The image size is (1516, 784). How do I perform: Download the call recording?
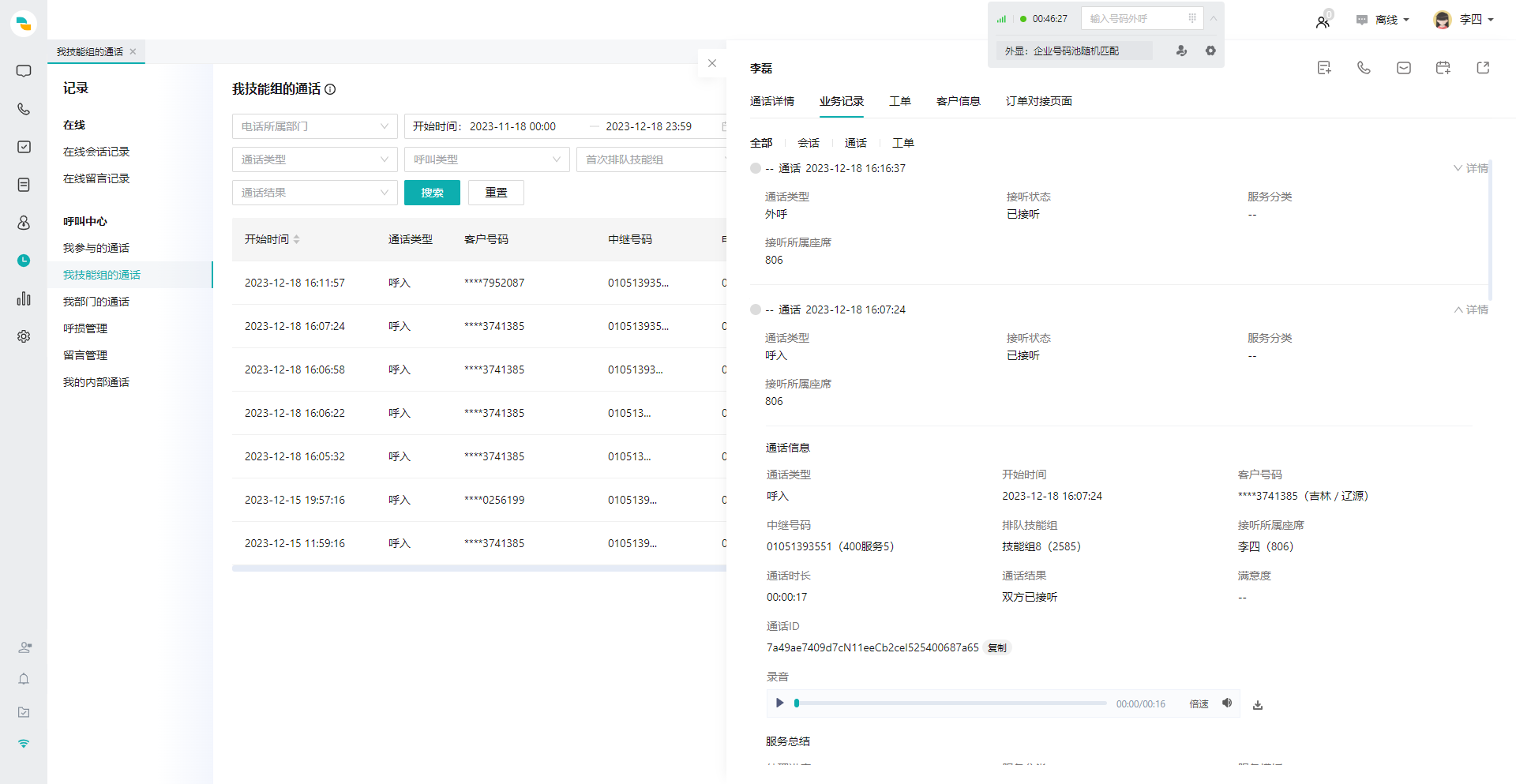click(x=1258, y=704)
